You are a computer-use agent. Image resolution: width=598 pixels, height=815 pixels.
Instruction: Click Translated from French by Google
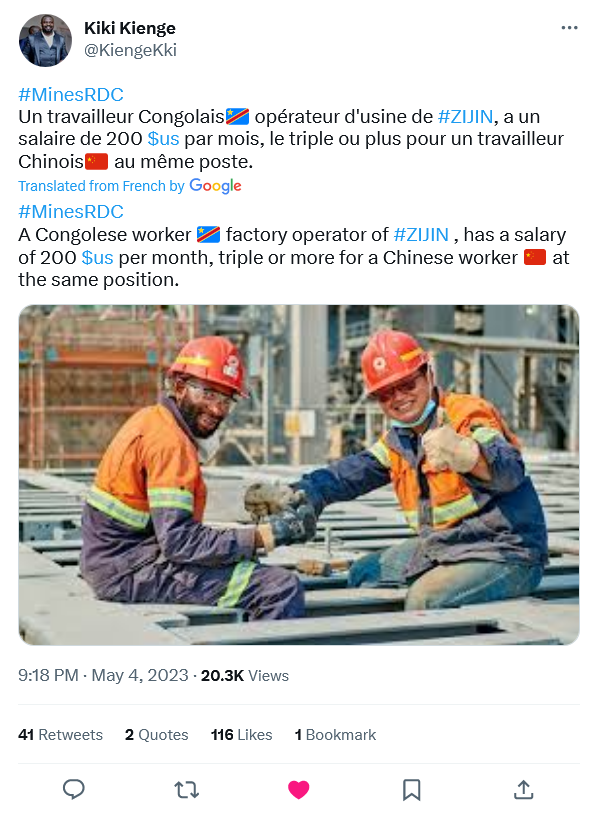click(x=130, y=186)
